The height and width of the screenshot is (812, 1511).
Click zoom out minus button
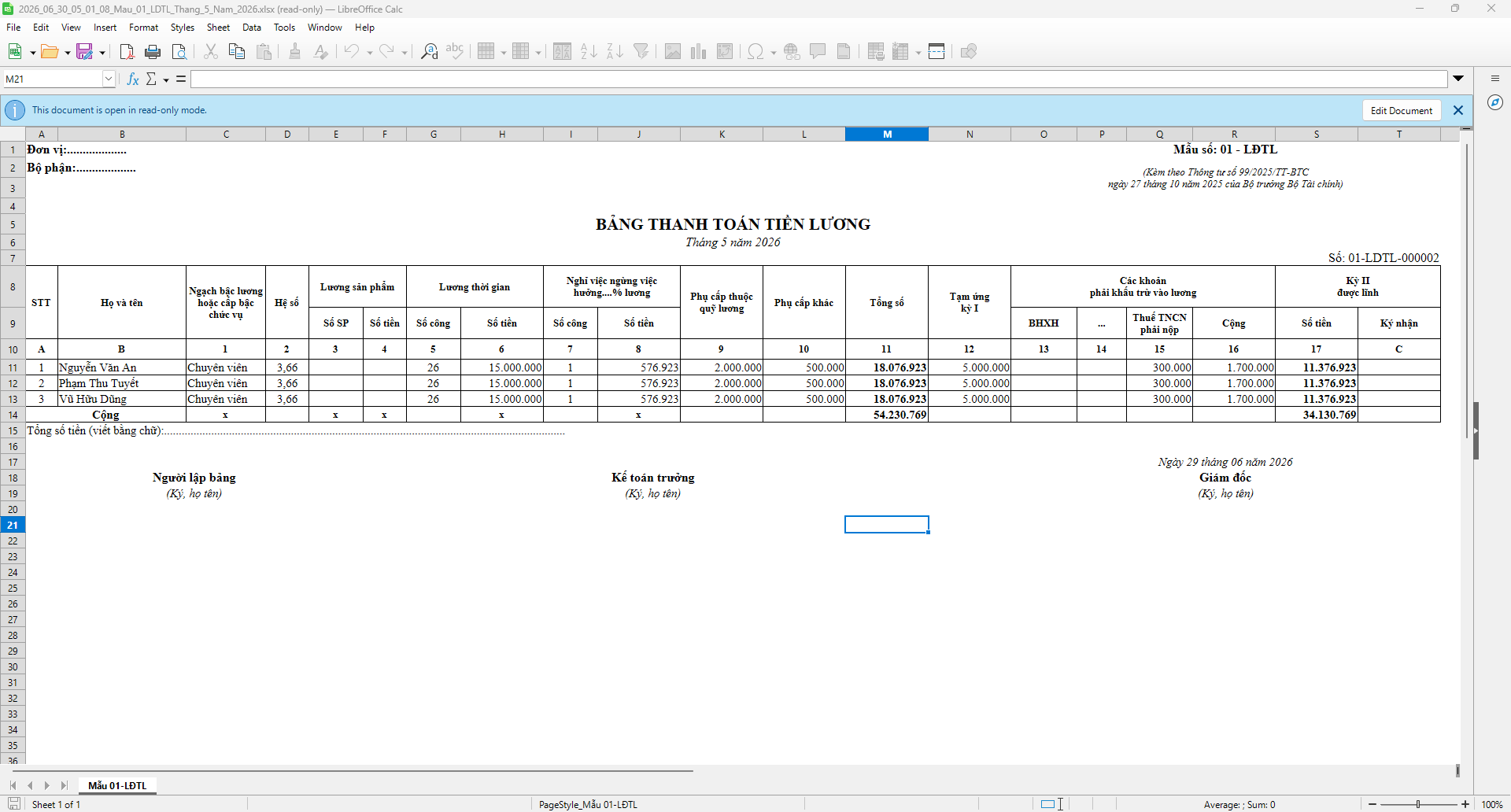point(1372,804)
